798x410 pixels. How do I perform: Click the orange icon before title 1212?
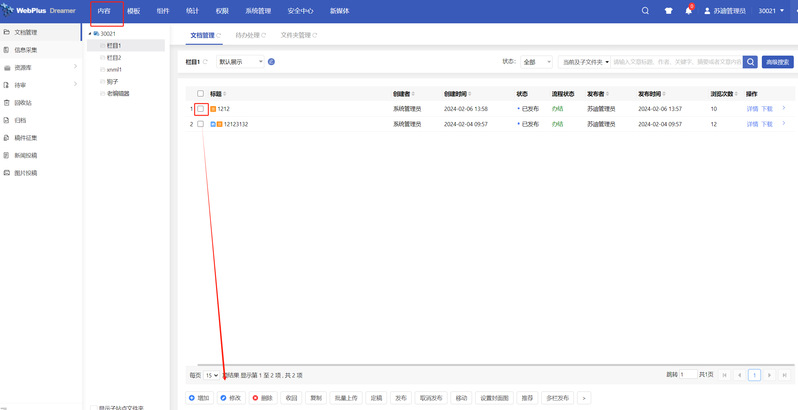[x=214, y=109]
